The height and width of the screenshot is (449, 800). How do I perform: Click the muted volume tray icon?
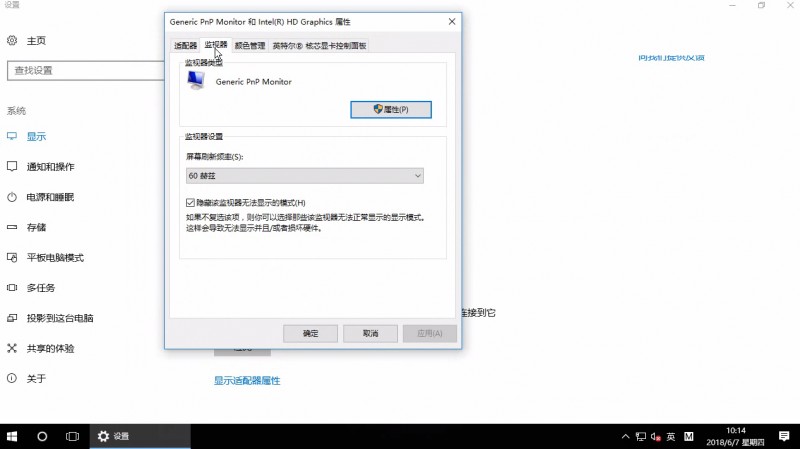tap(656, 437)
